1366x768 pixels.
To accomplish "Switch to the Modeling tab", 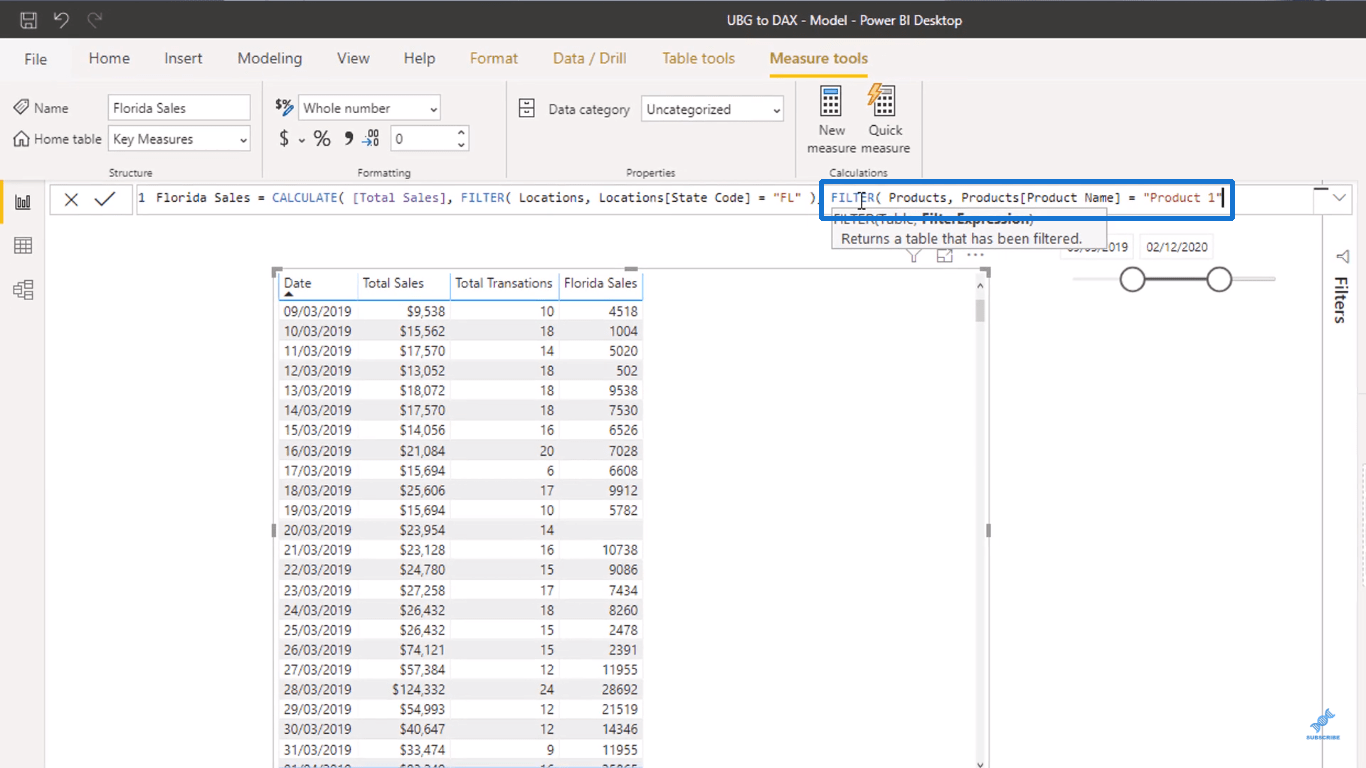I will pyautogui.click(x=269, y=58).
